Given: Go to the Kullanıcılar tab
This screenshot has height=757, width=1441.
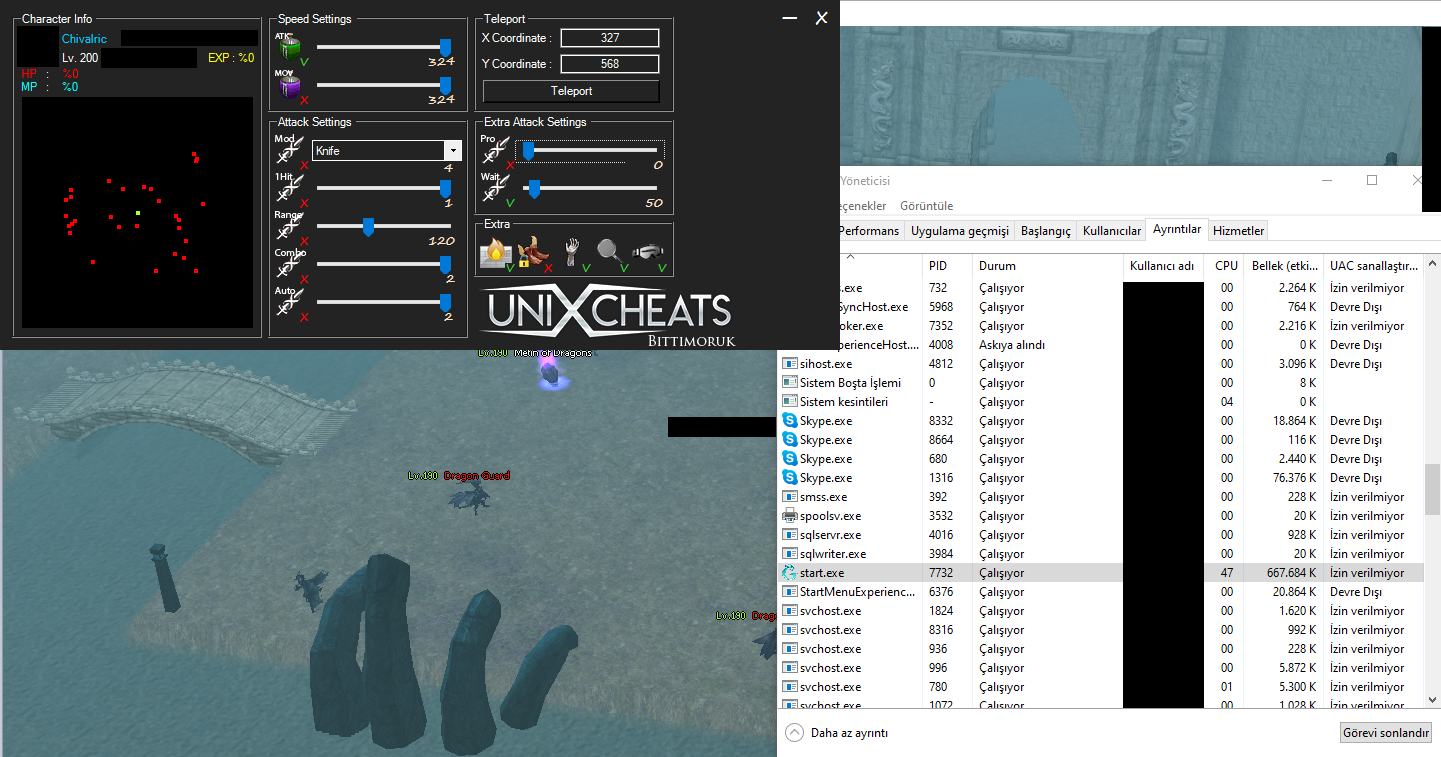Looking at the screenshot, I should (1112, 230).
